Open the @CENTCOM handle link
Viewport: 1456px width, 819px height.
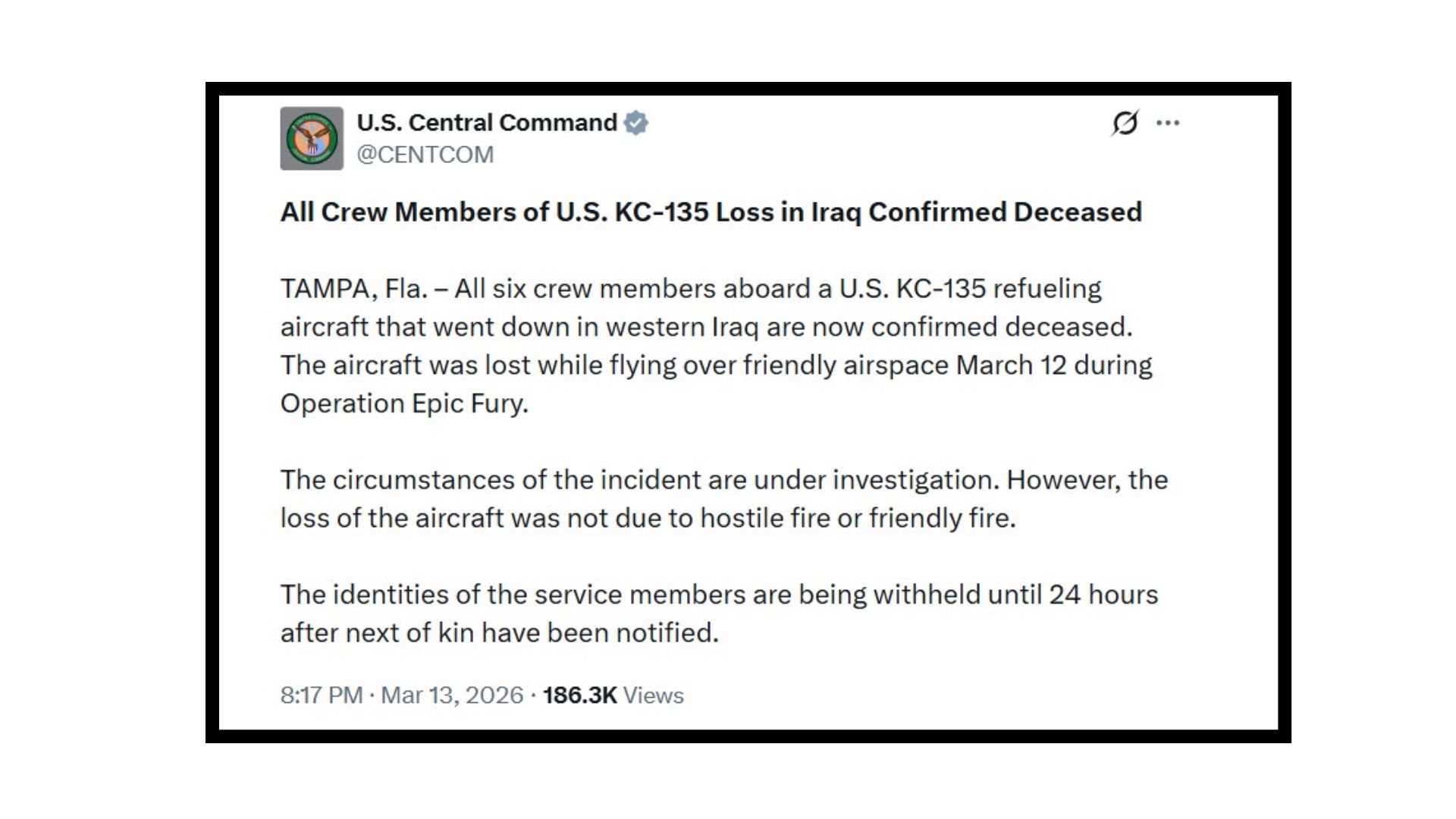[x=425, y=155]
